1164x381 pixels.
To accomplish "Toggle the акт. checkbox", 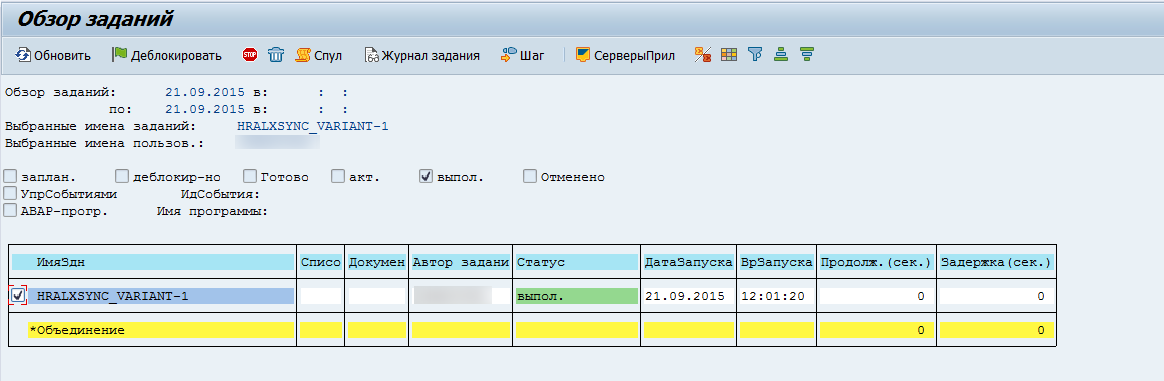I will click(338, 177).
